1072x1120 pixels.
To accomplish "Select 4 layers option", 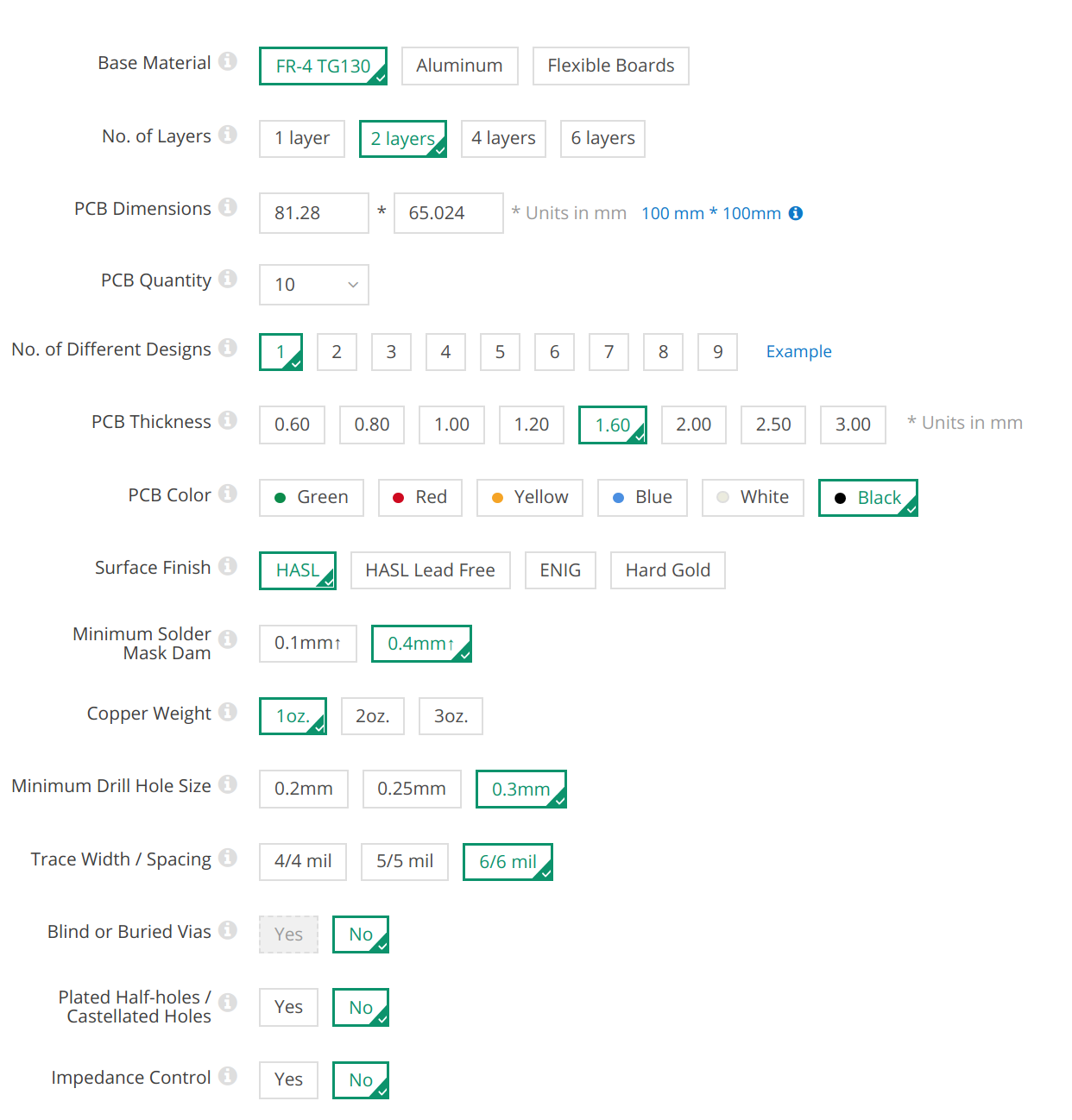I will point(503,139).
